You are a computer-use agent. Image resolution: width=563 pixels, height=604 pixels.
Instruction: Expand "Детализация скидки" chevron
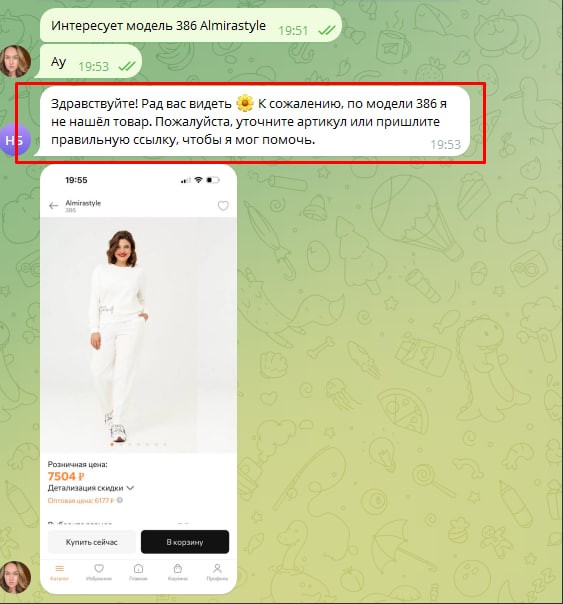click(x=130, y=488)
